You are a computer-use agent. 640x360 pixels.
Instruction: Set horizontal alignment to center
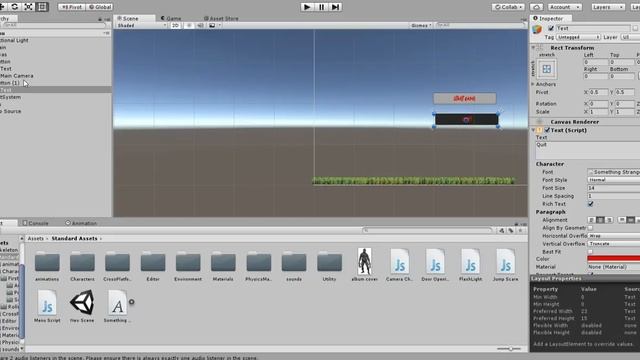coord(600,220)
